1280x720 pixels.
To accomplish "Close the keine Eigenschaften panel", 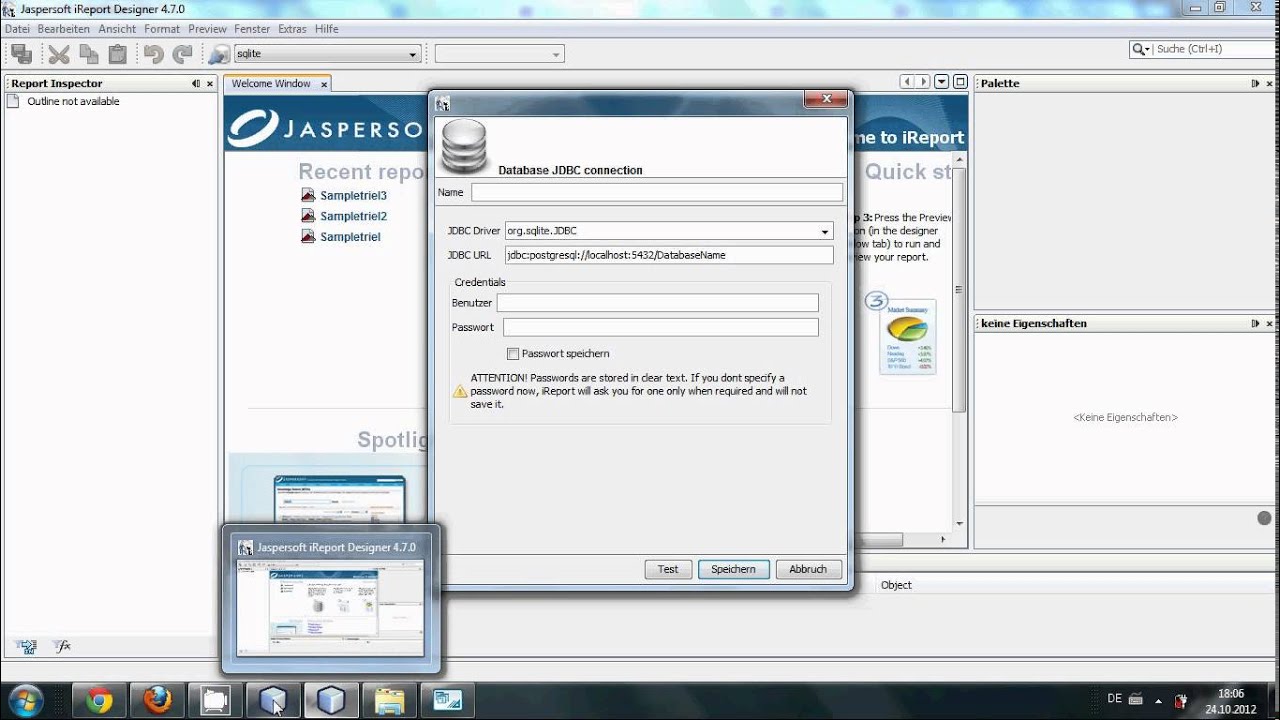I will 1270,324.
